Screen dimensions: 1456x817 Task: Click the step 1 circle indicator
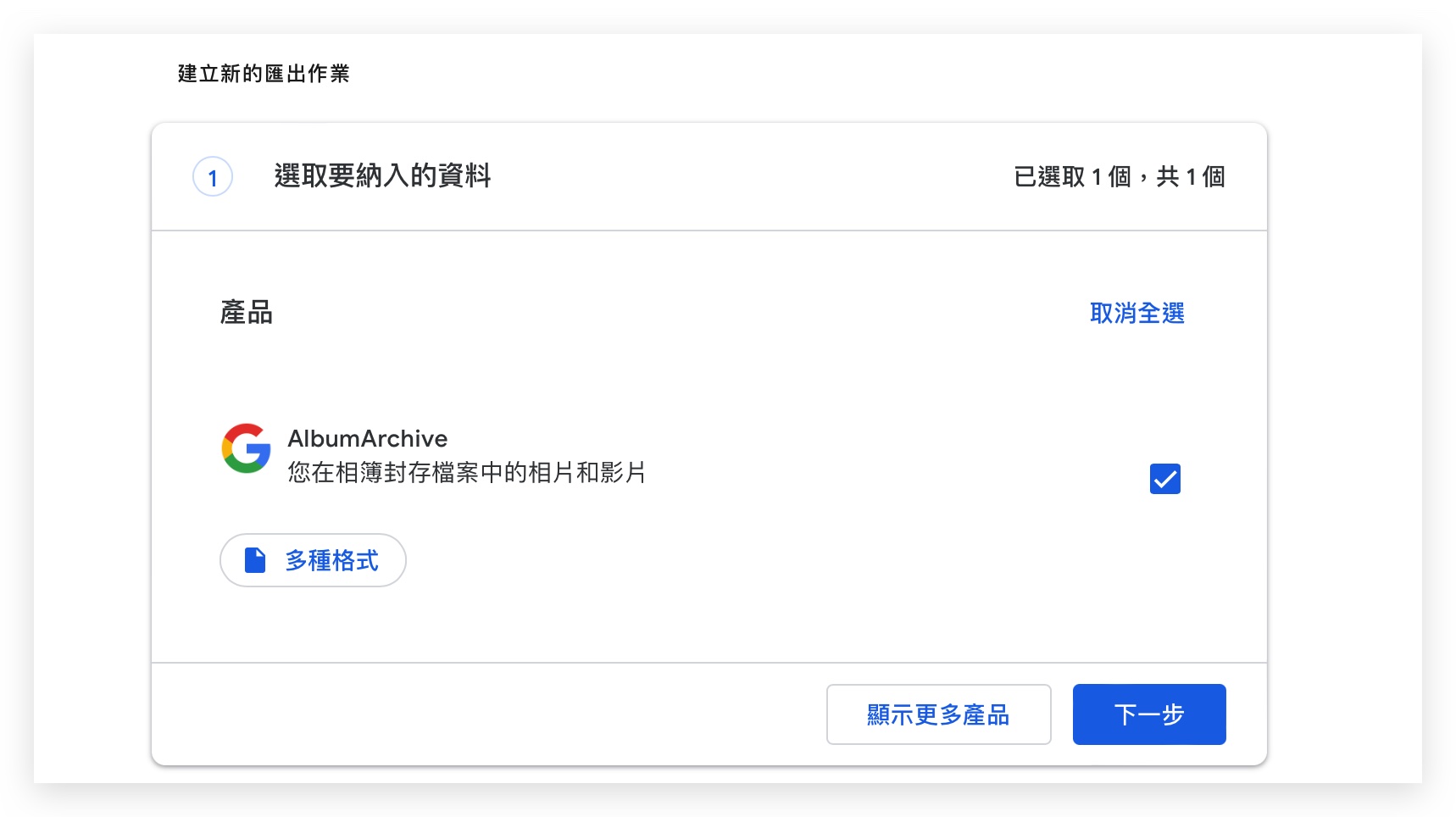tap(213, 177)
